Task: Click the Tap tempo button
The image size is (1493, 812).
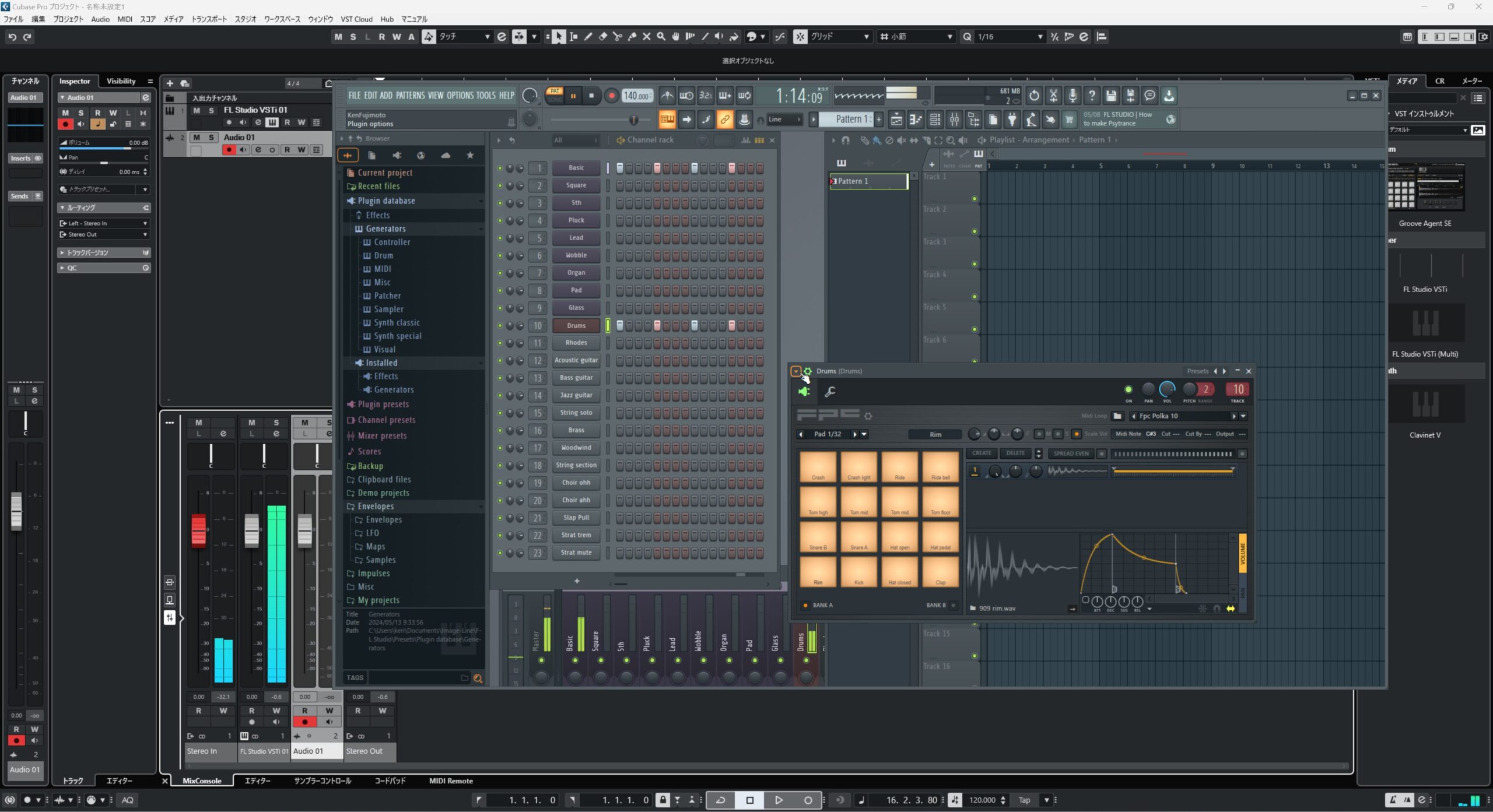Action: (x=1024, y=800)
